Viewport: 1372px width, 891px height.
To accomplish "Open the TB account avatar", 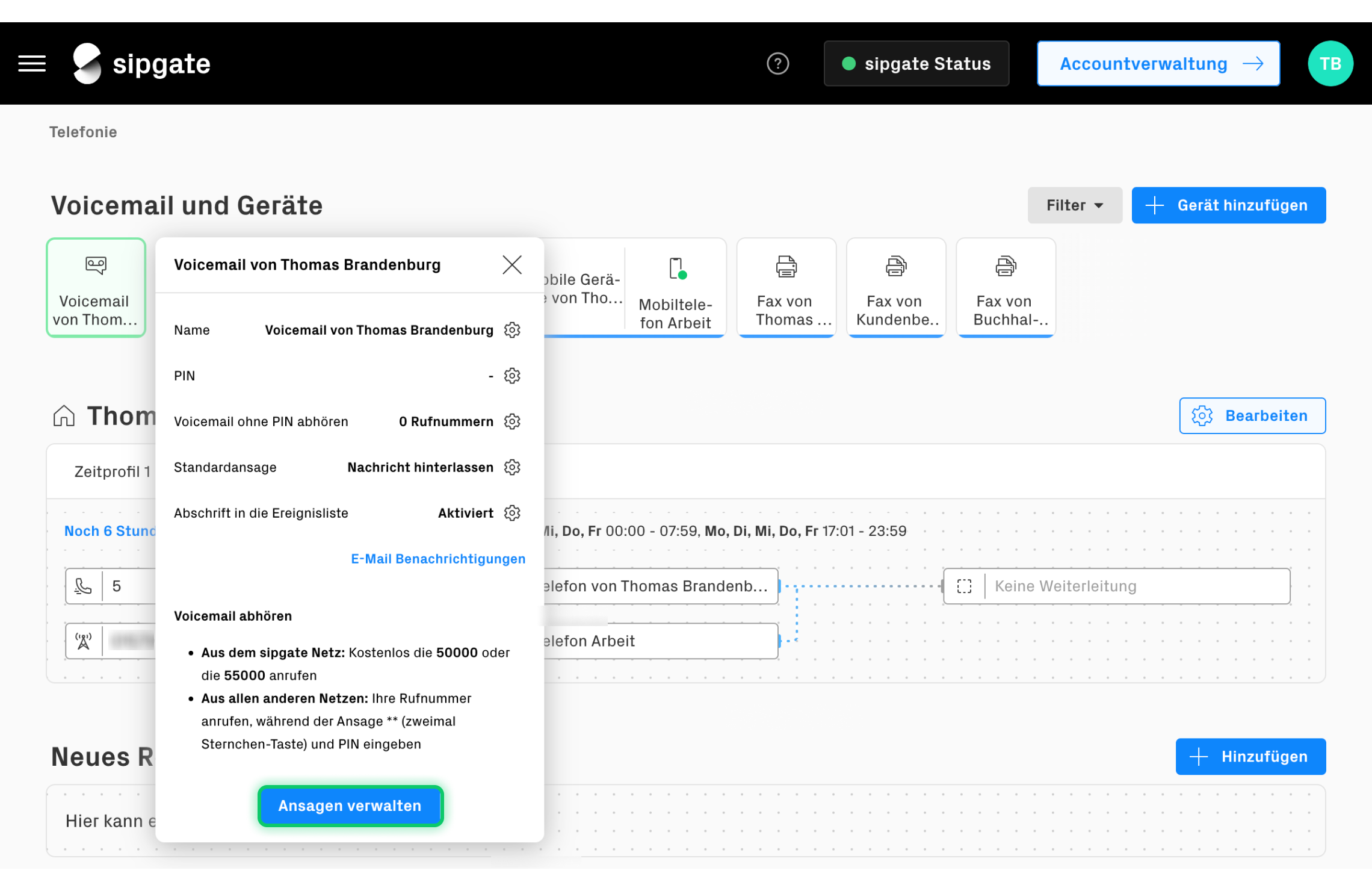I will tap(1330, 63).
